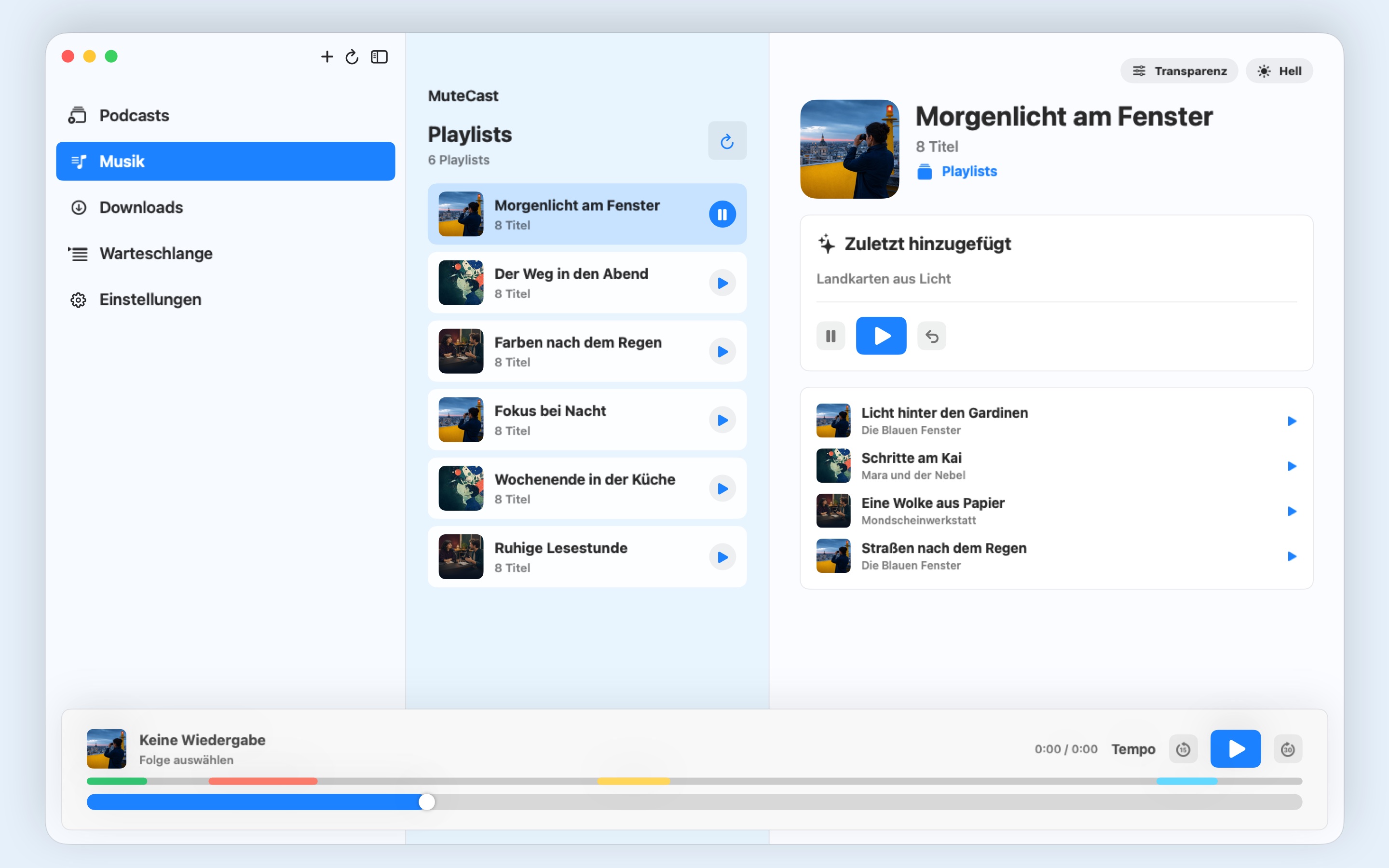
Task: Click undo arrow in Zuletzt hinzugefügt card
Action: pos(932,336)
